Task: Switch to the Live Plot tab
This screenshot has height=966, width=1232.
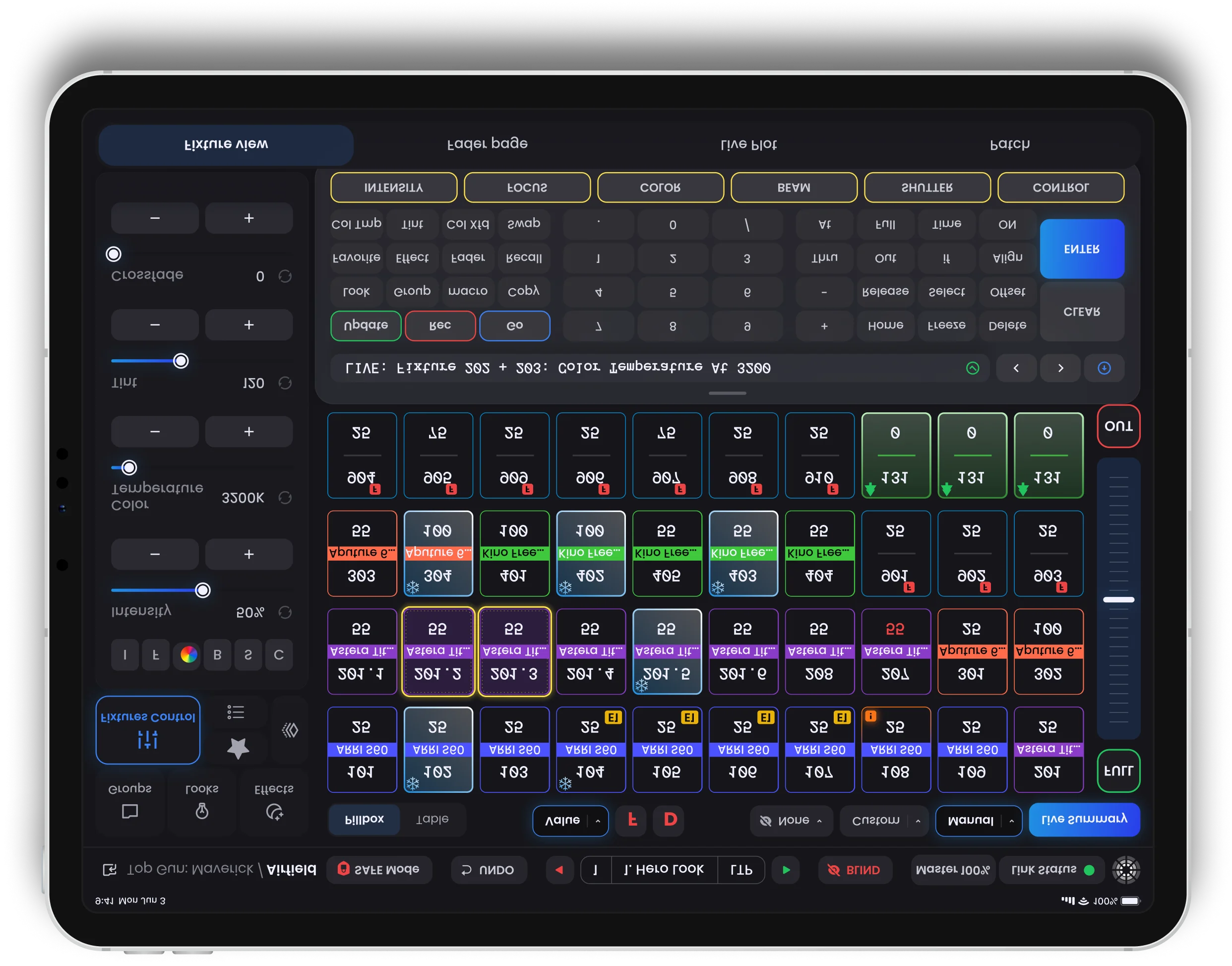Action: [748, 144]
